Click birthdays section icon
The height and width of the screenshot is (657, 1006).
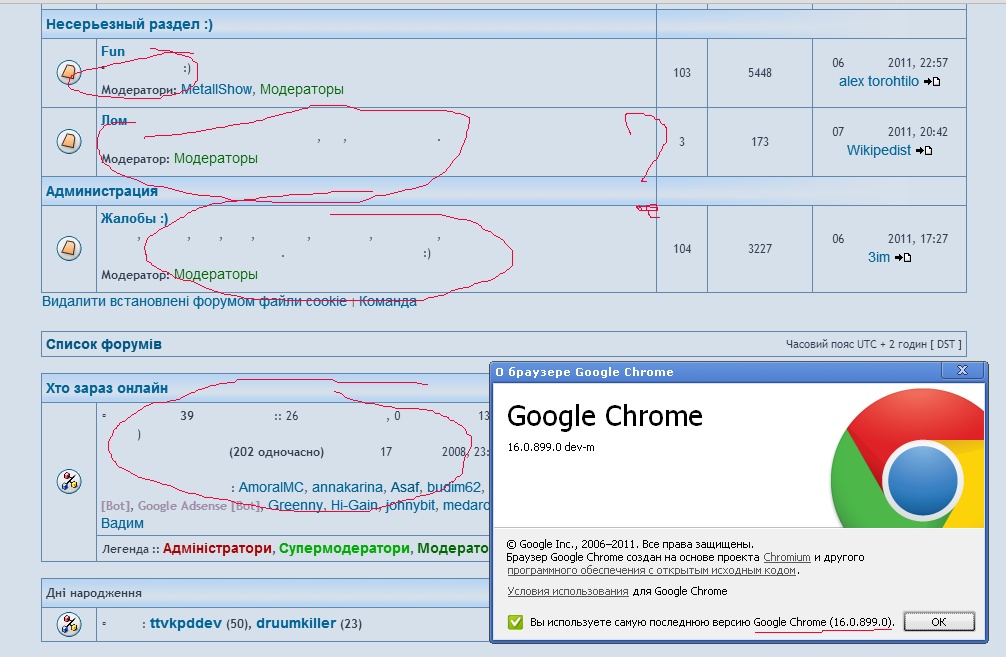pyautogui.click(x=69, y=623)
